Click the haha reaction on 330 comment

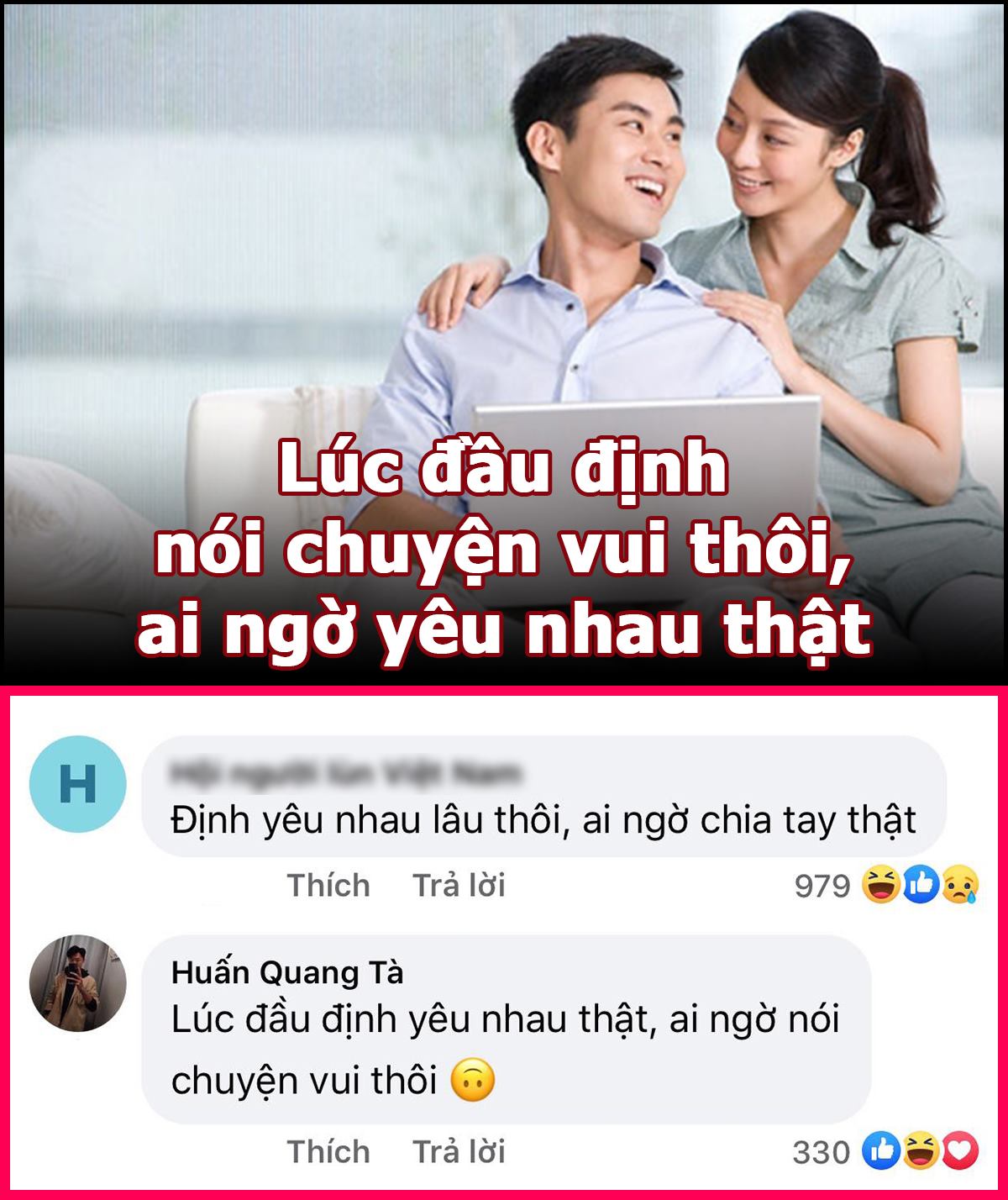tap(921, 1151)
